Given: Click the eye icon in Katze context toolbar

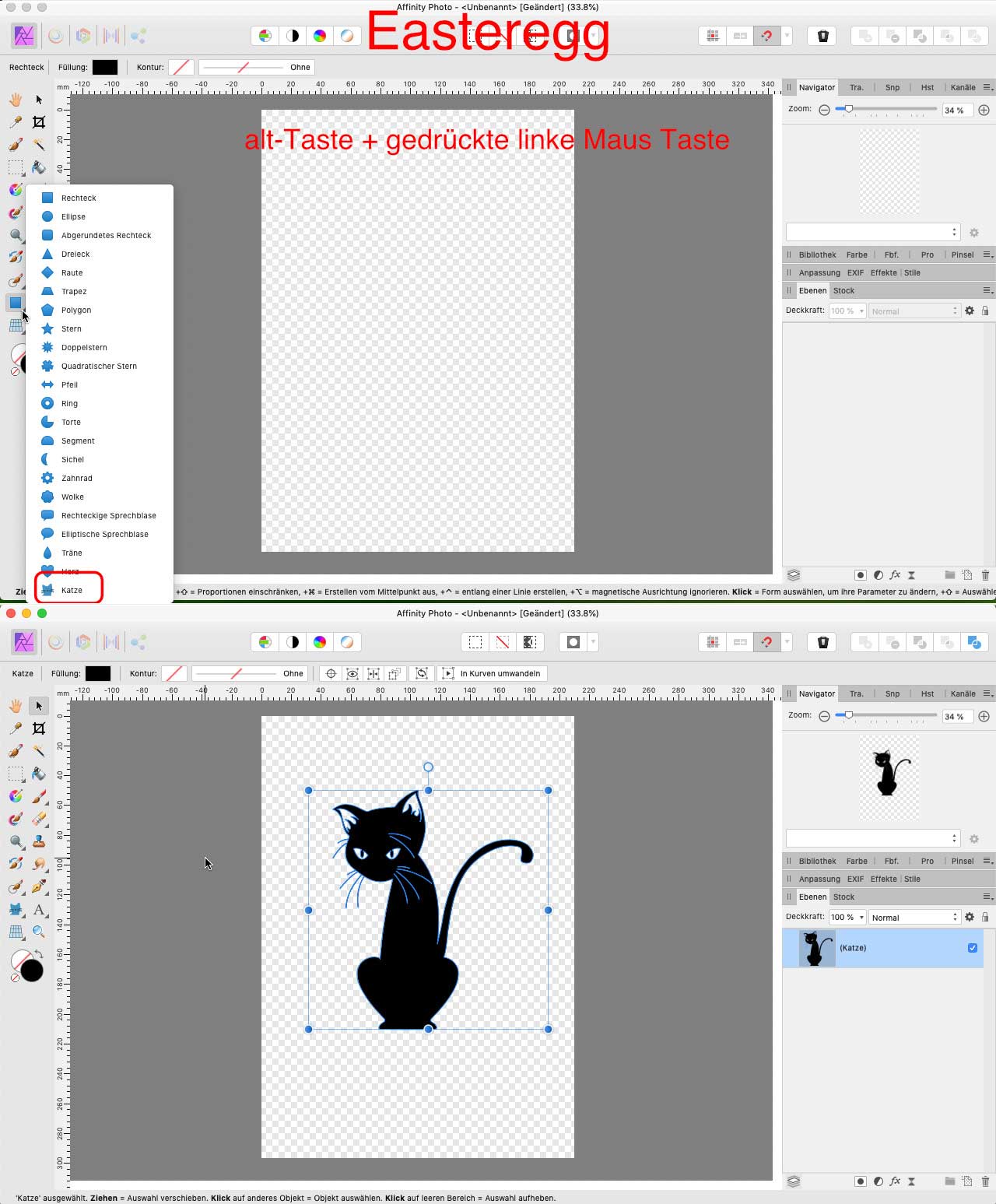Looking at the screenshot, I should 352,673.
